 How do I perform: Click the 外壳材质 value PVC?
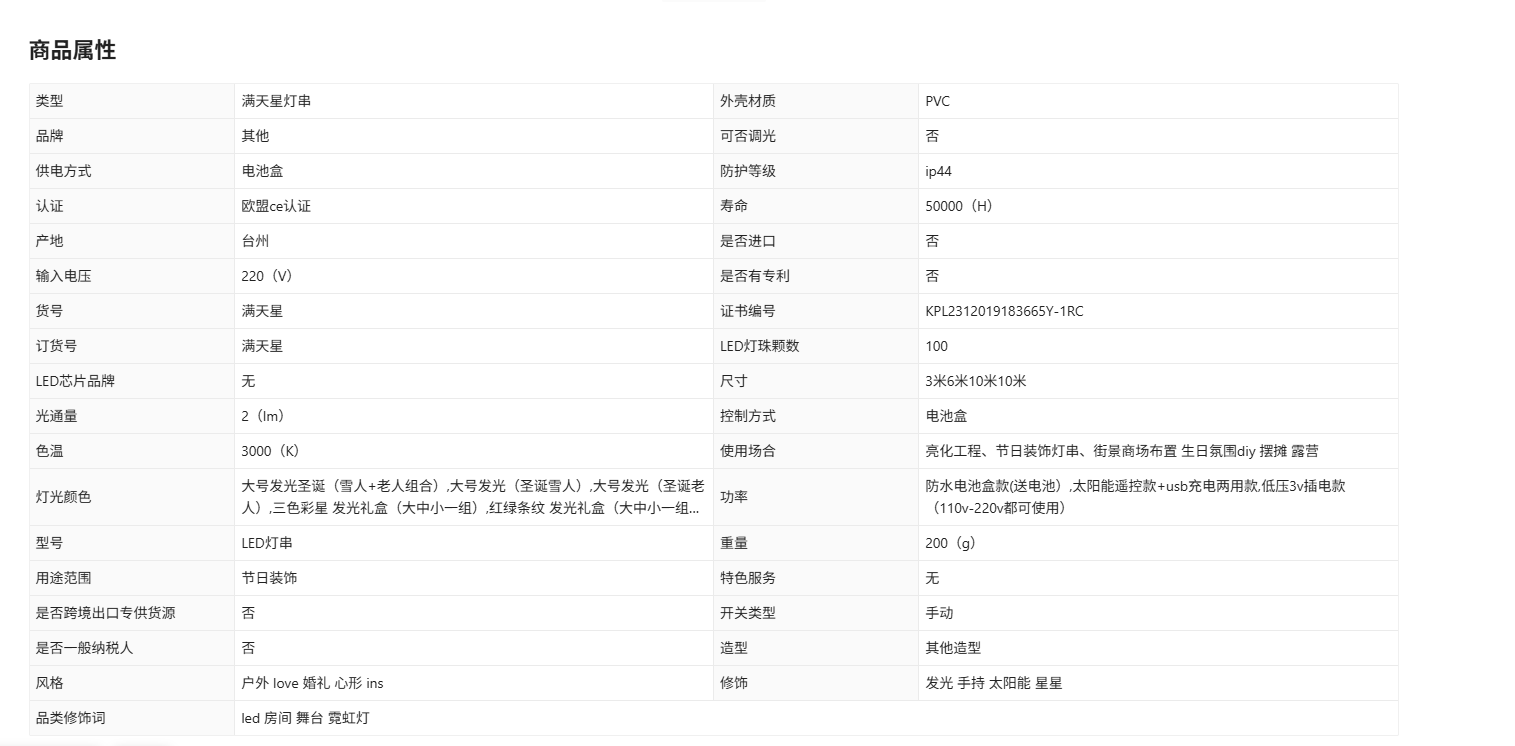pos(938,101)
